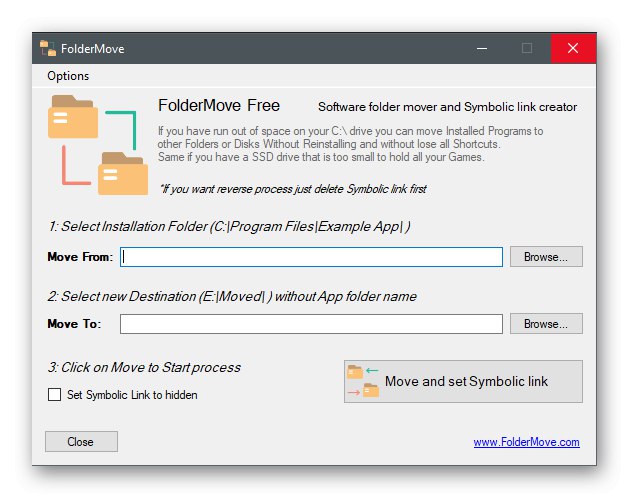The image size is (629, 498).
Task: Browse for the Move To destination
Action: [546, 324]
